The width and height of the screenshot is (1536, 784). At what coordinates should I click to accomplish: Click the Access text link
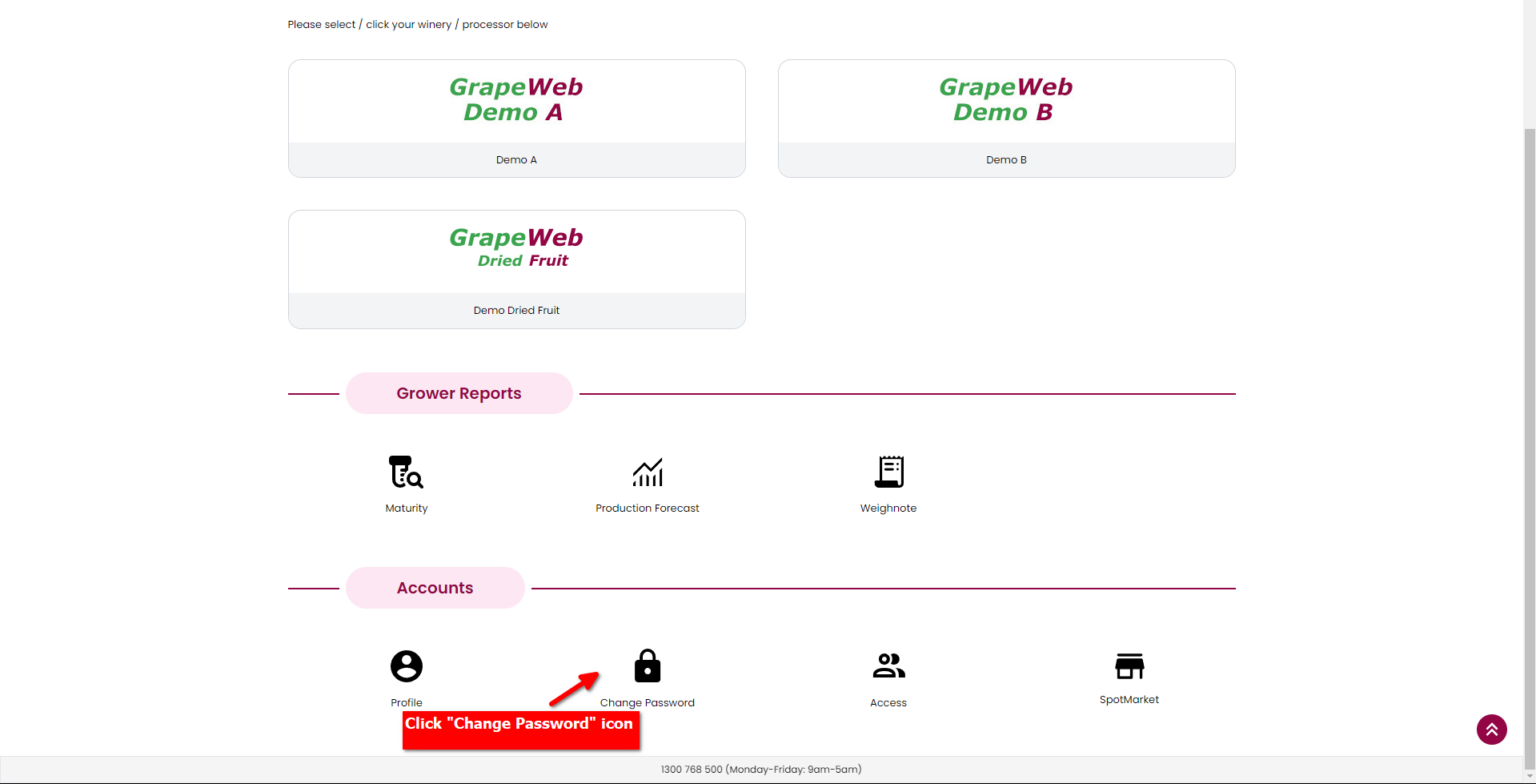point(888,703)
